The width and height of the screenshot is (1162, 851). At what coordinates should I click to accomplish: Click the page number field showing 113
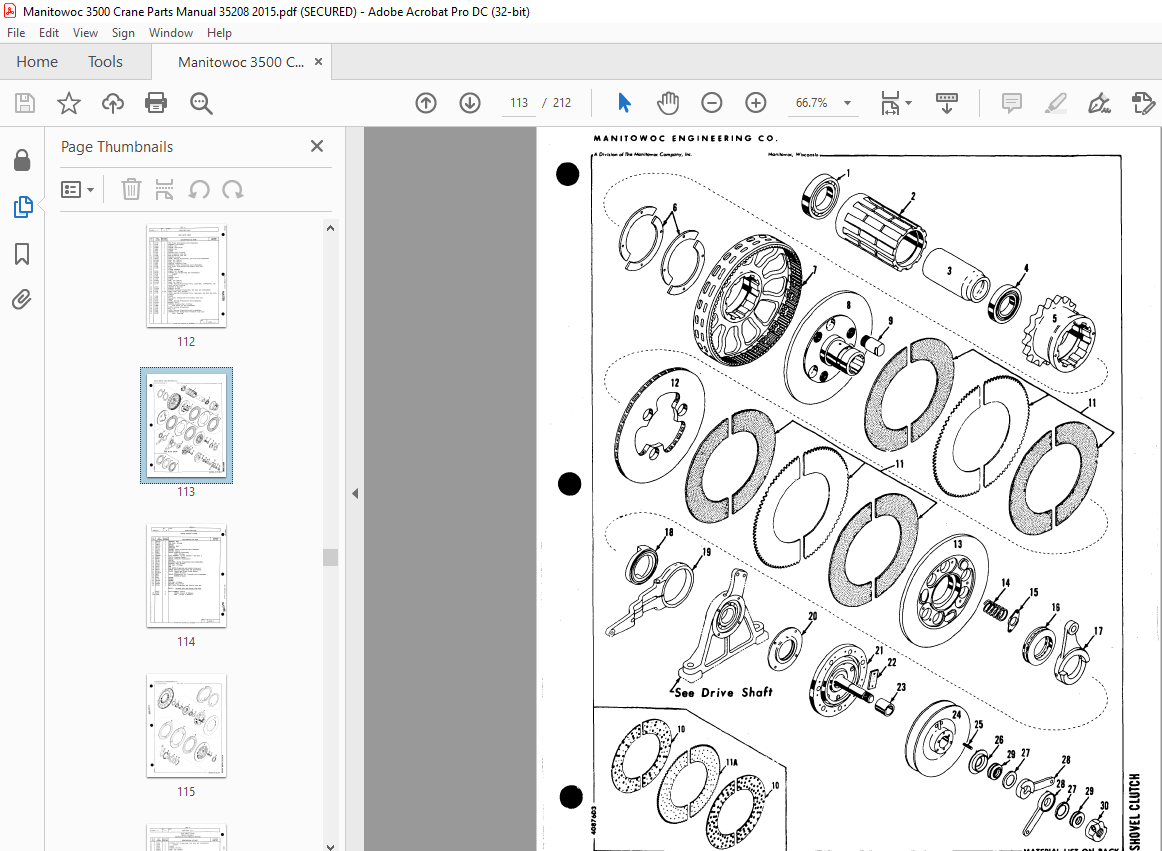[519, 103]
